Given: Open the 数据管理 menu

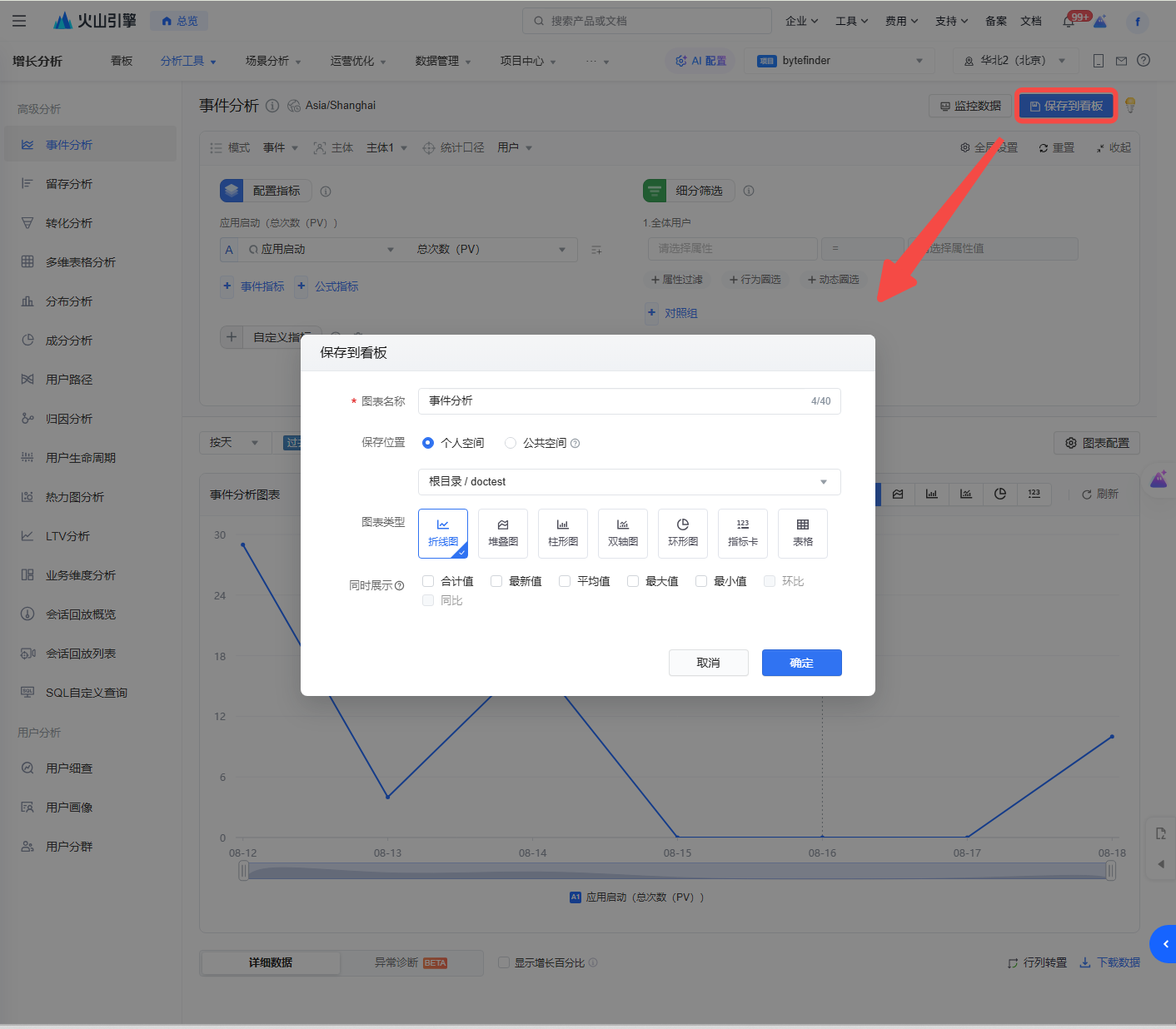Looking at the screenshot, I should click(443, 61).
